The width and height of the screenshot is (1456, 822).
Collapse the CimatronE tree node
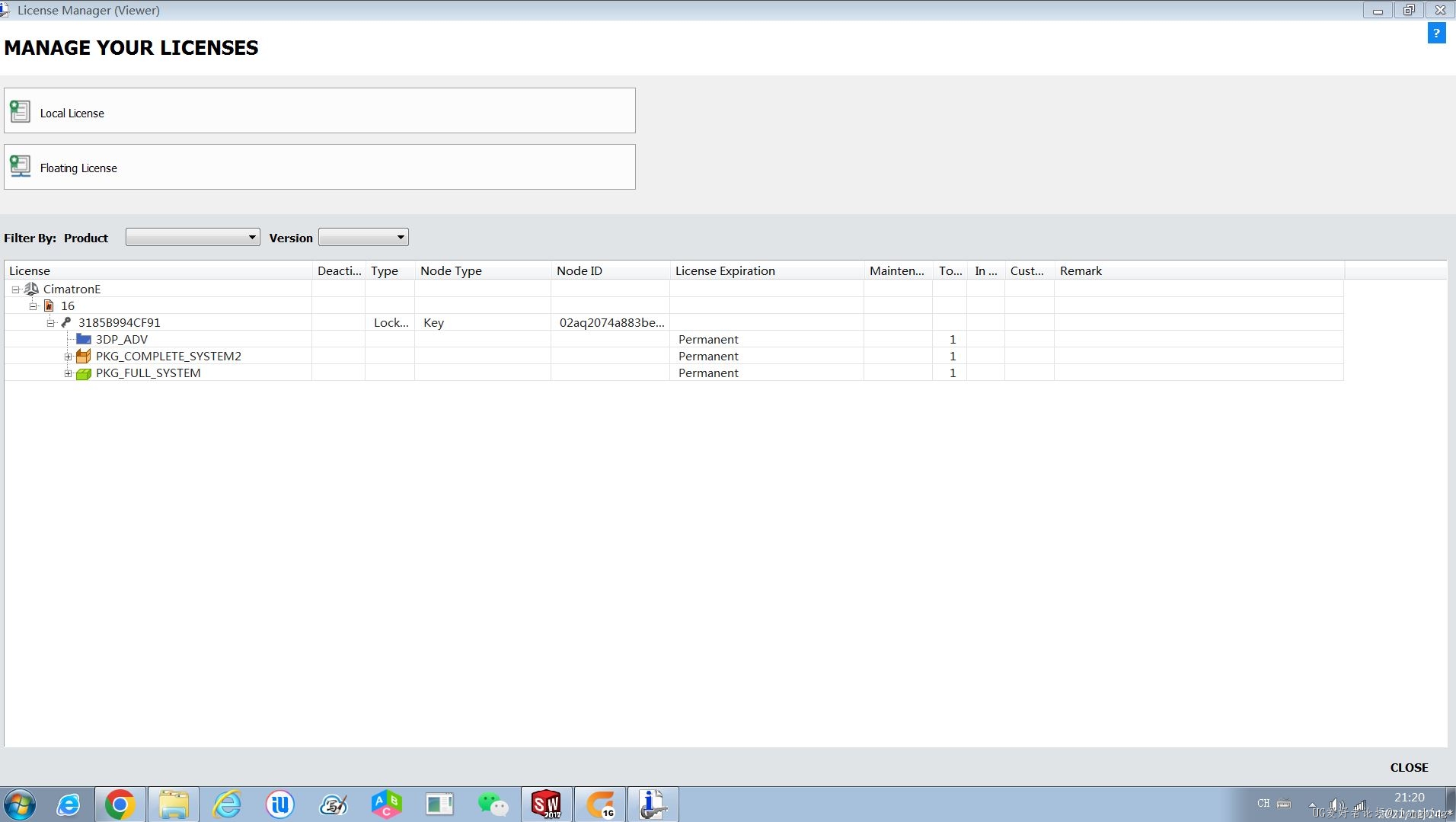point(15,289)
